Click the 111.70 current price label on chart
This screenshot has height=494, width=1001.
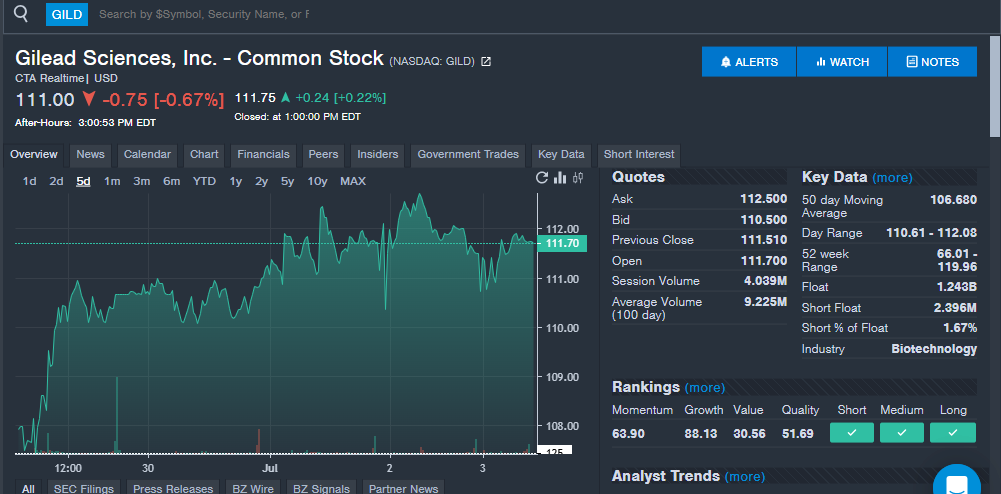[562, 243]
